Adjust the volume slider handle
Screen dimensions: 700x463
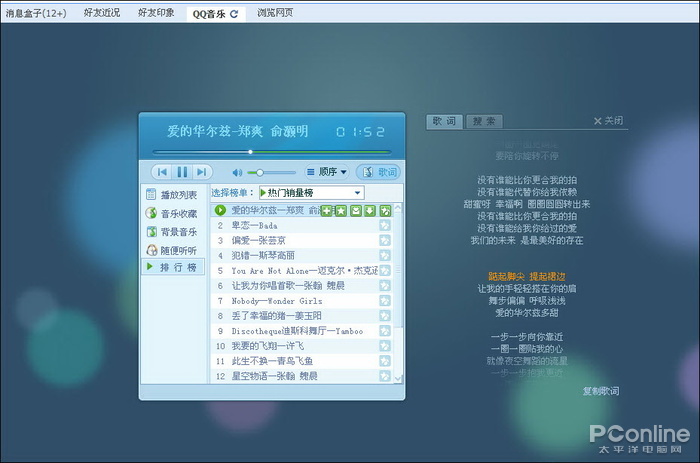click(x=259, y=172)
